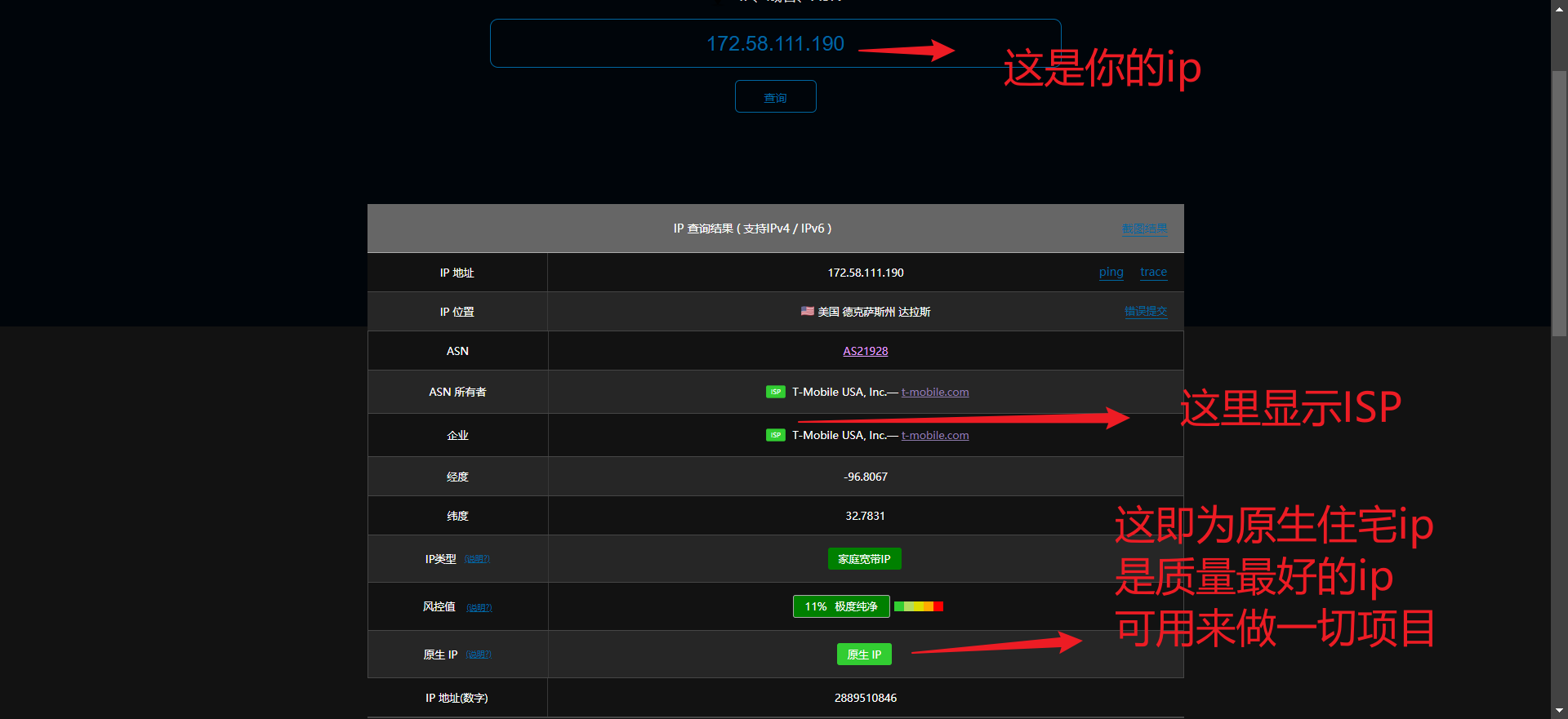Select the numeric IP 2889510846
Viewport: 1568px width, 719px height.
(x=866, y=698)
